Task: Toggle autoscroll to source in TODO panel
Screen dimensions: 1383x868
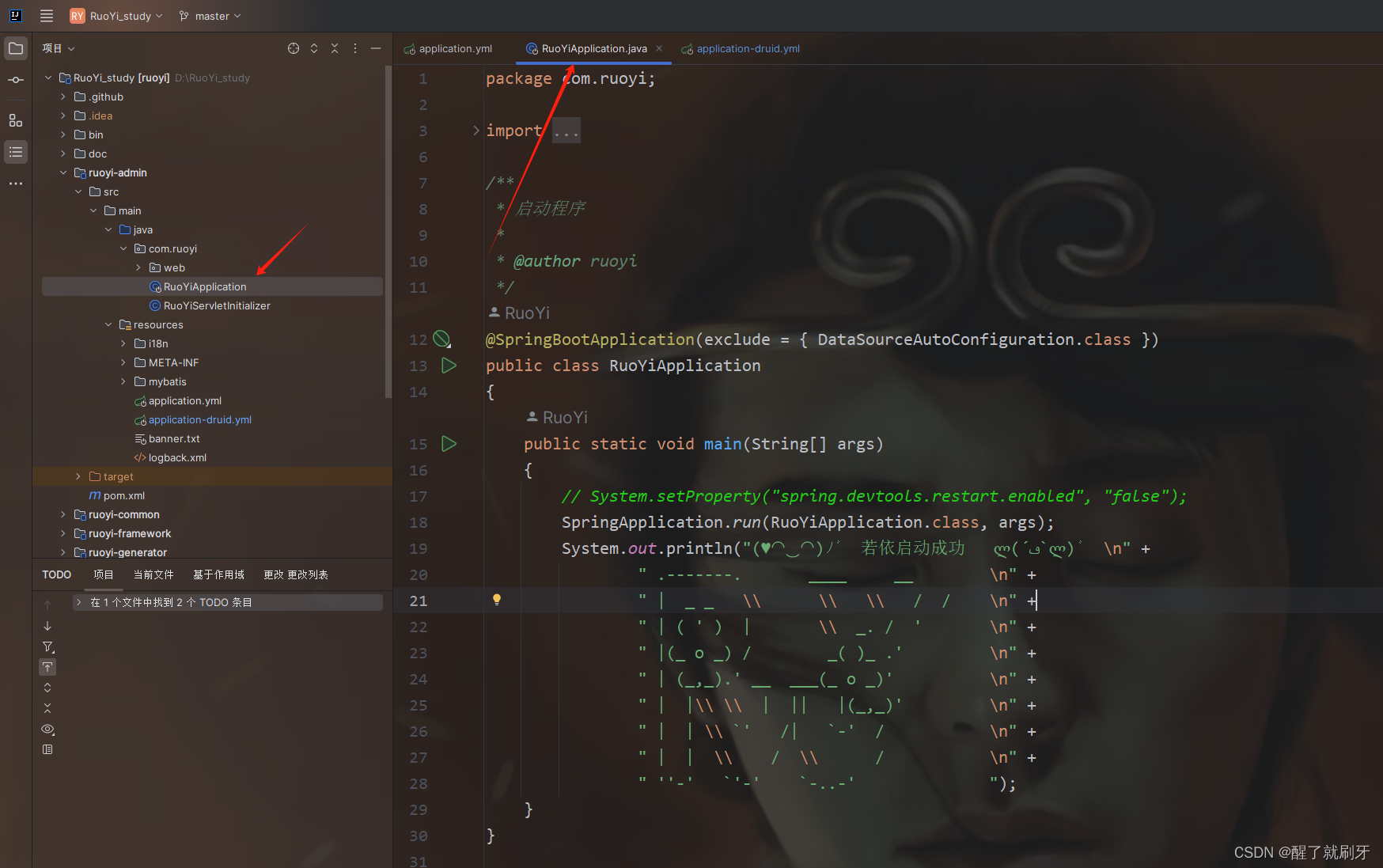Action: (47, 667)
